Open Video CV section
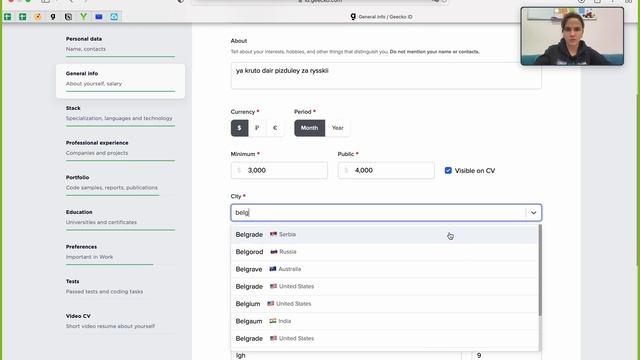Image resolution: width=640 pixels, height=360 pixels. 120,321
